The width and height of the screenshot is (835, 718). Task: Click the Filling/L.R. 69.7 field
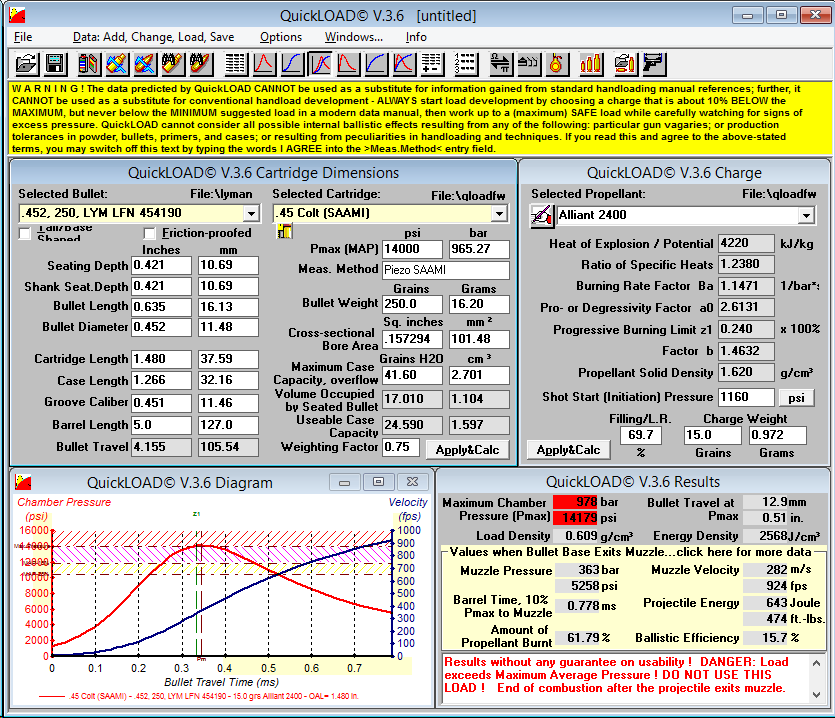pos(641,435)
